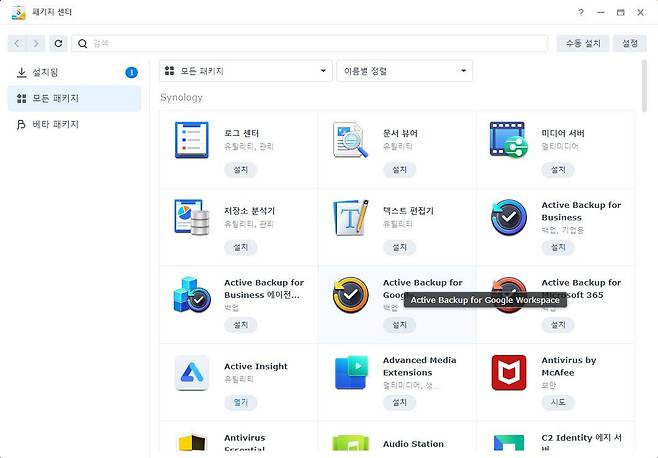Open help with the question mark

tap(581, 12)
